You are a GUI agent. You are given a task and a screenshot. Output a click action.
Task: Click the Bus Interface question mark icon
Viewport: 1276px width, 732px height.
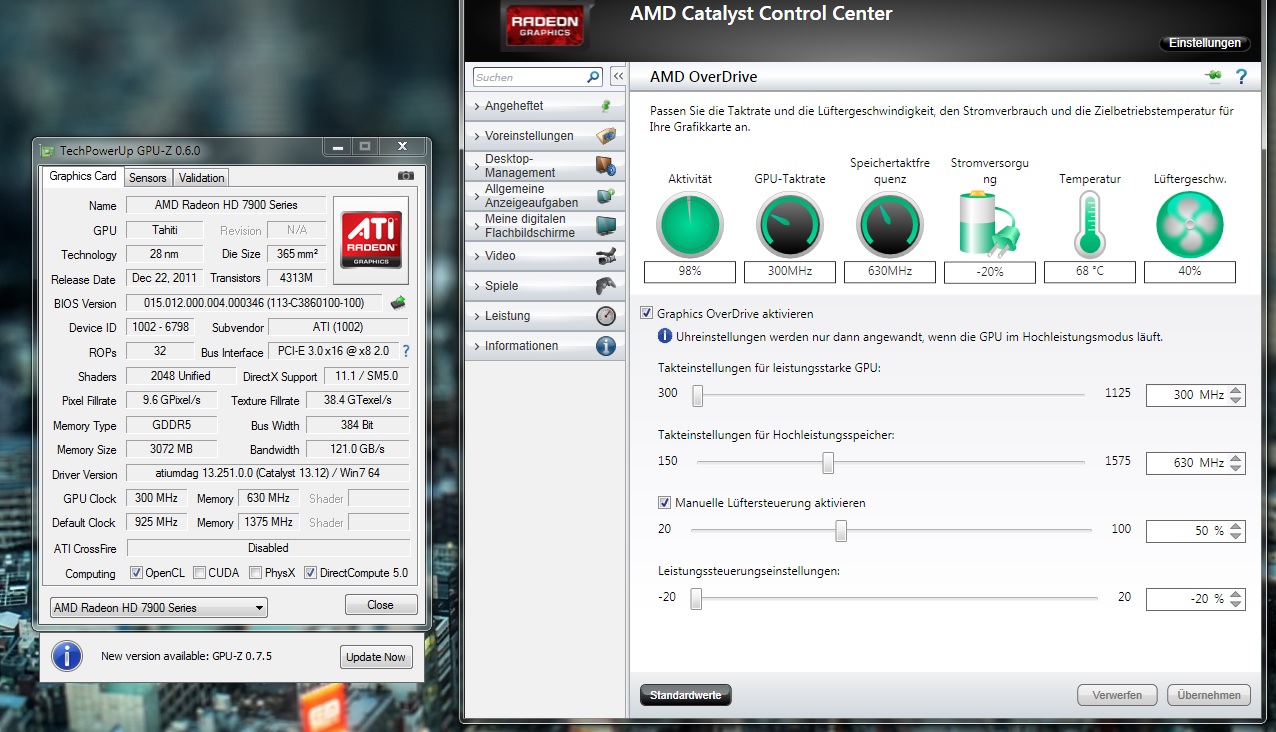click(406, 352)
